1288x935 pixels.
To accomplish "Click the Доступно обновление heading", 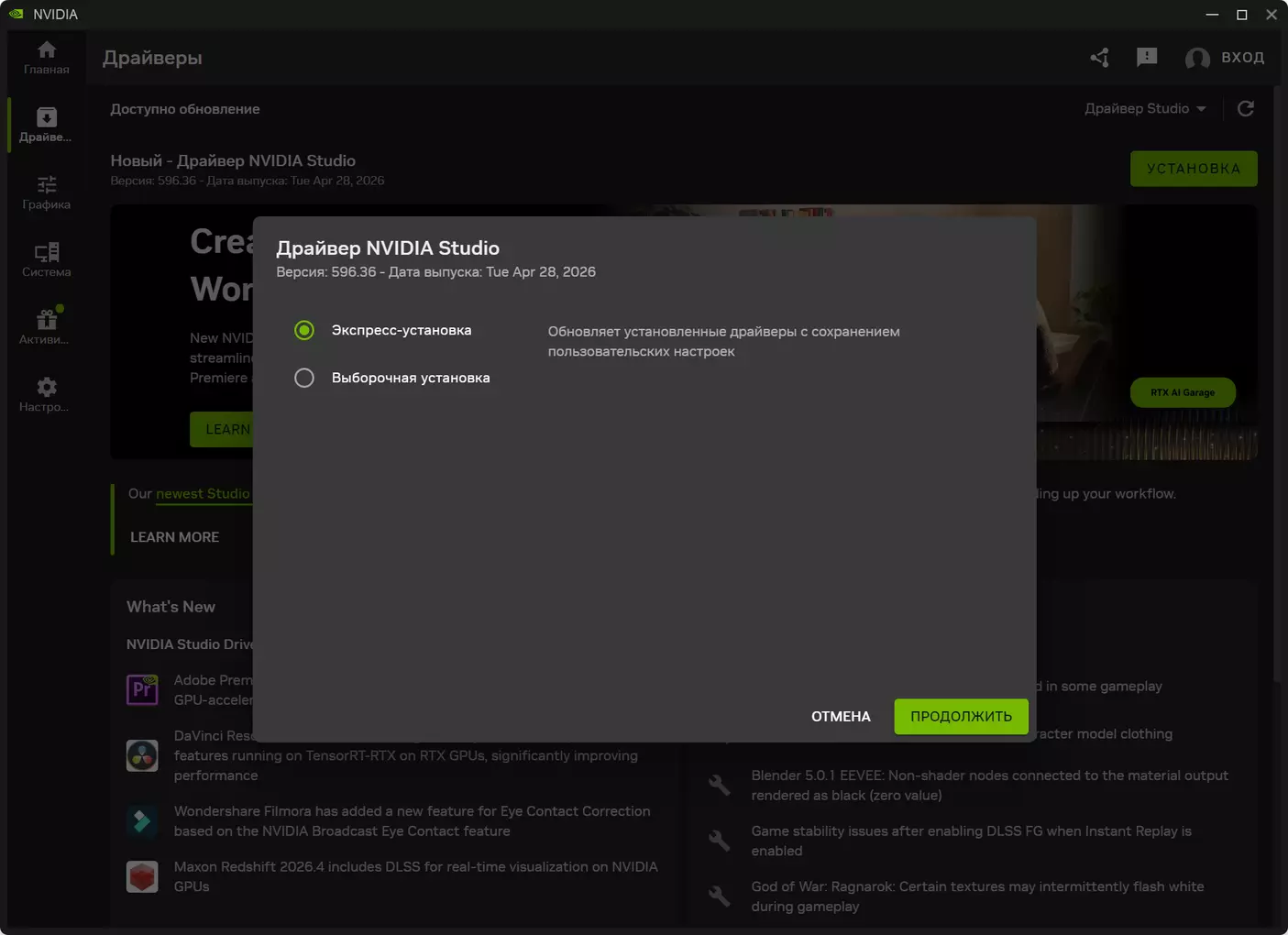I will pyautogui.click(x=185, y=109).
